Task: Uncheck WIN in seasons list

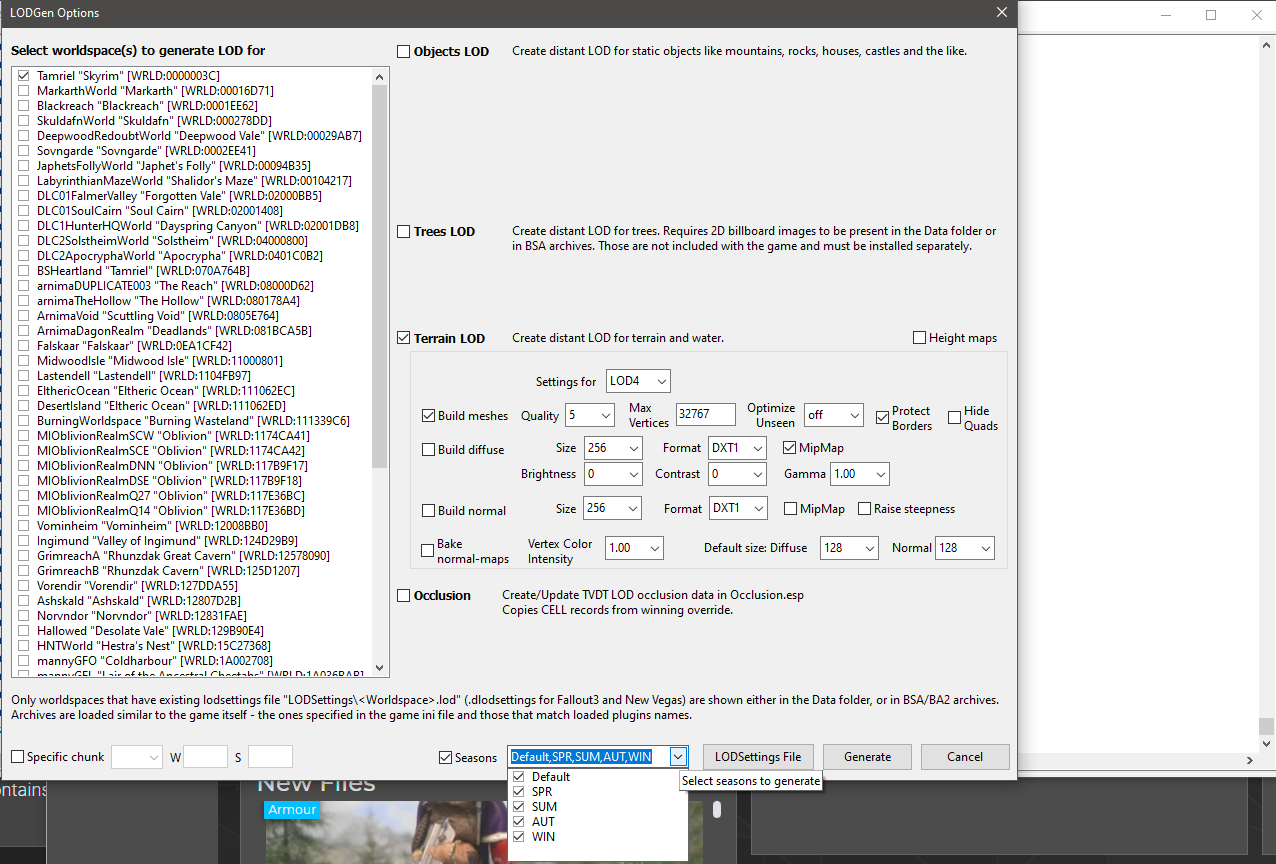Action: click(518, 837)
